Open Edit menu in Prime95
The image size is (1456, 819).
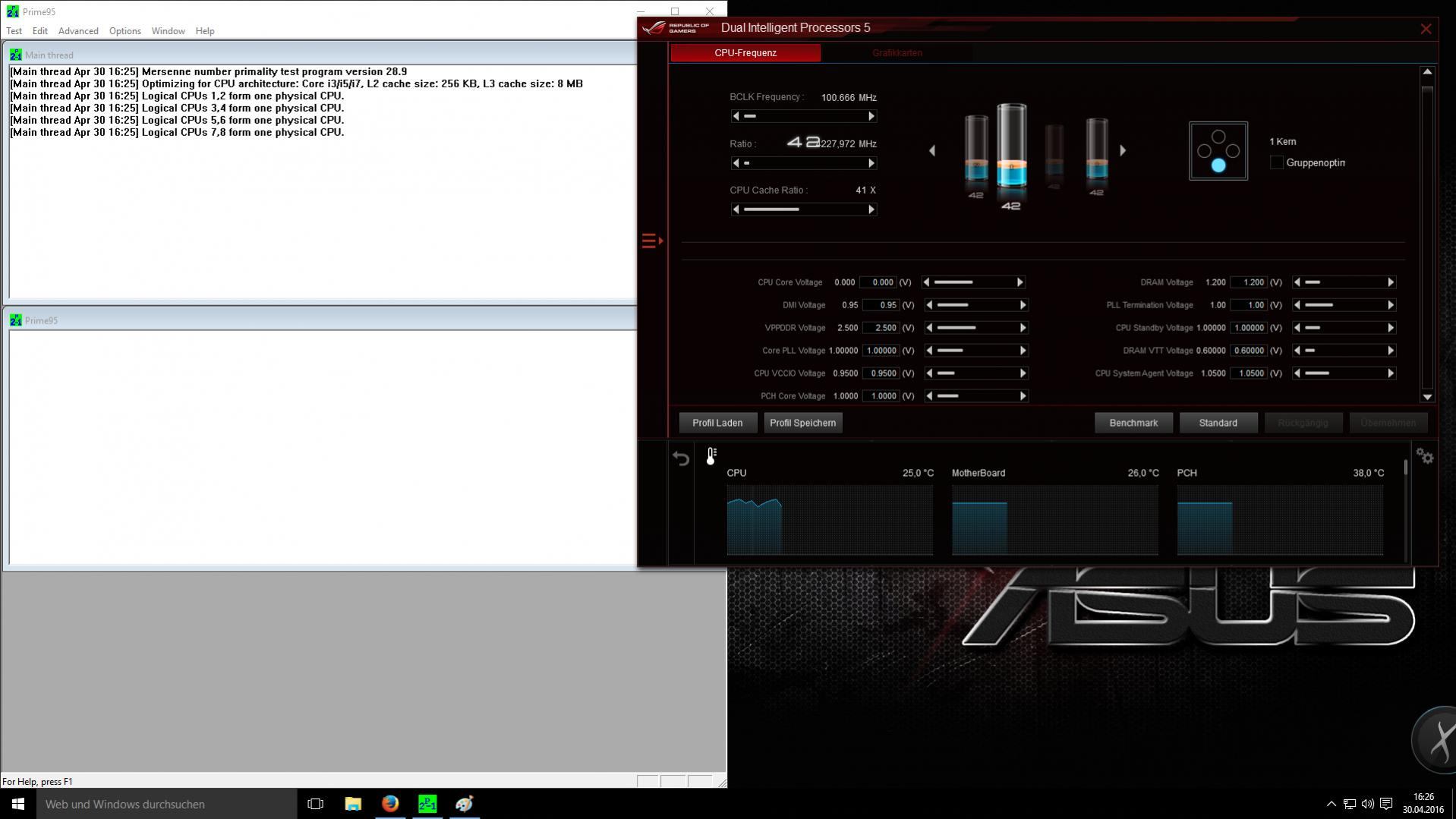pos(40,31)
